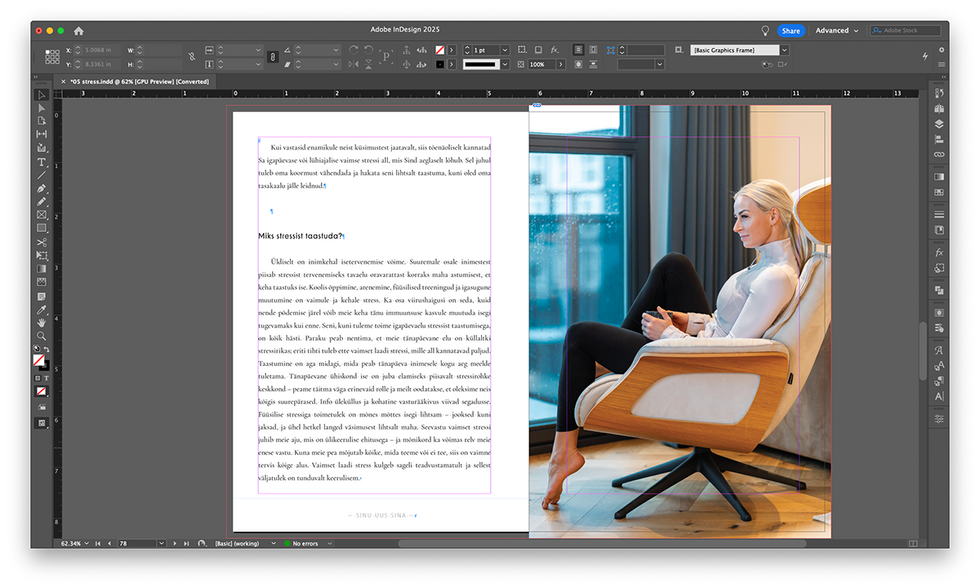The height and width of the screenshot is (588, 980).
Task: Click the X position field
Action: [x=101, y=50]
